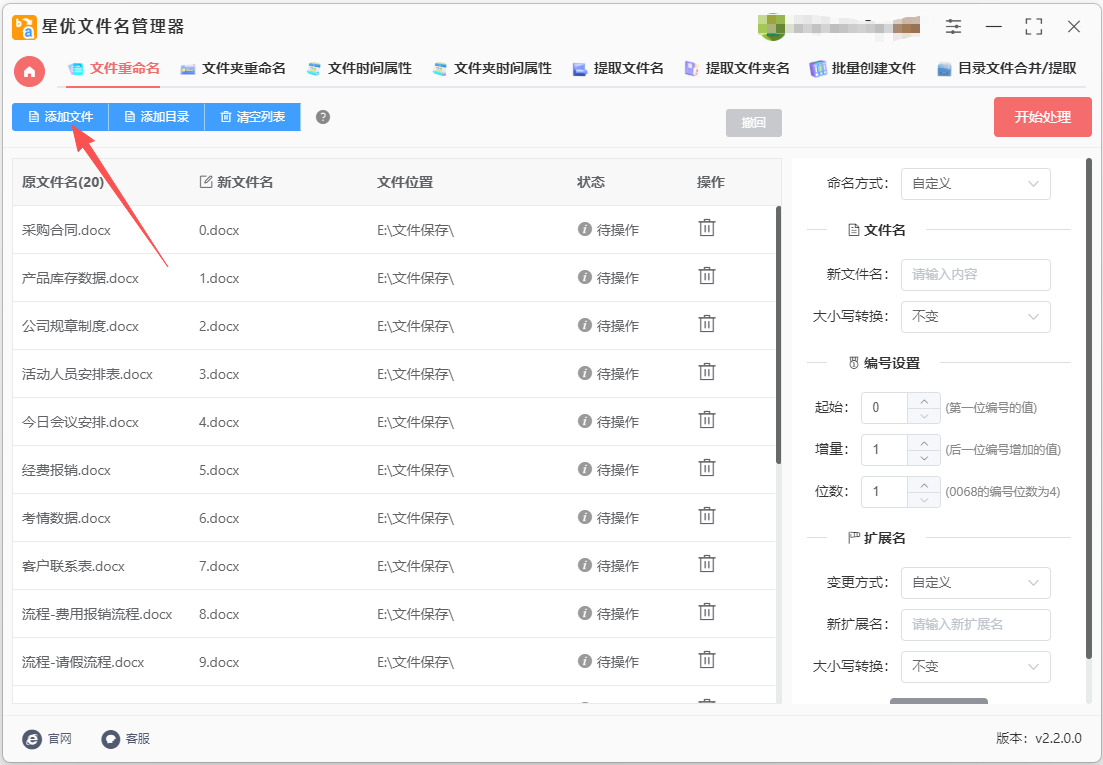Click the 状态 column header
This screenshot has height=765, width=1103.
(590, 182)
